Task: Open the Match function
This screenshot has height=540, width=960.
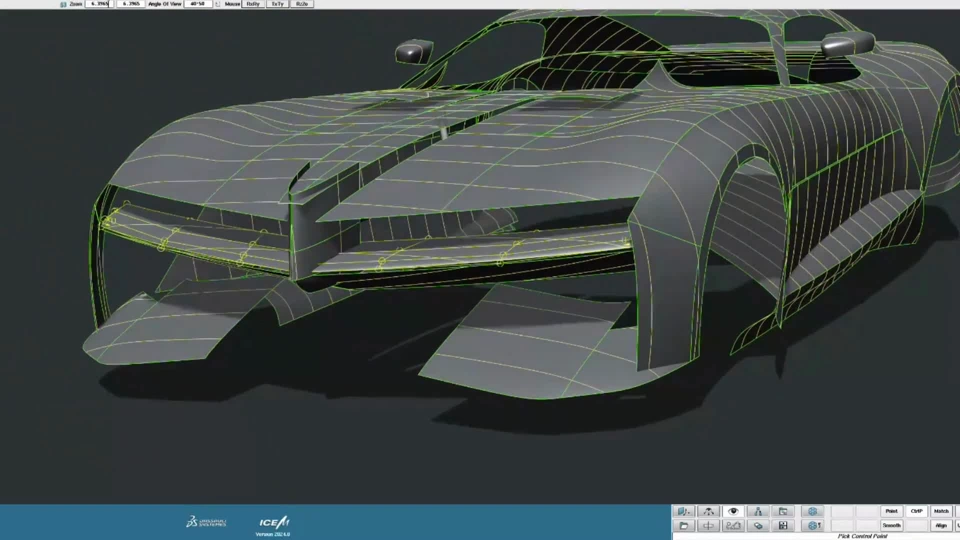Action: tap(941, 511)
